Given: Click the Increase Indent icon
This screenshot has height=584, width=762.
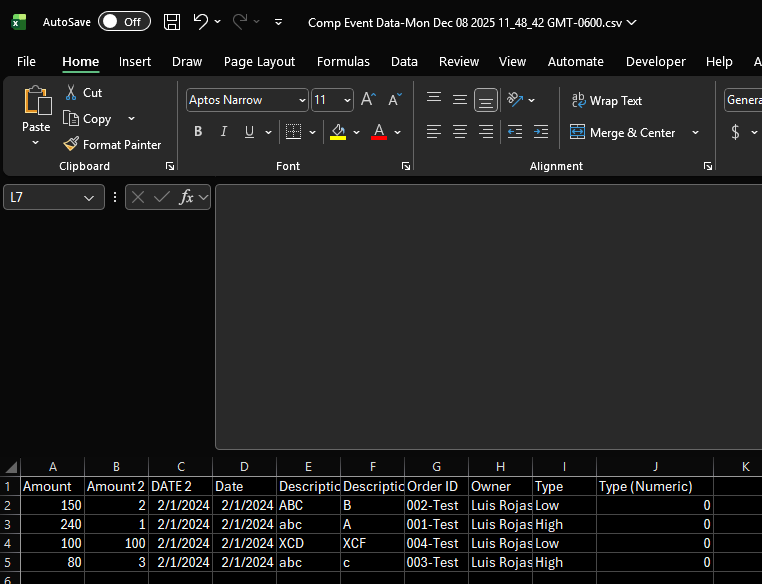Looking at the screenshot, I should click(x=541, y=132).
